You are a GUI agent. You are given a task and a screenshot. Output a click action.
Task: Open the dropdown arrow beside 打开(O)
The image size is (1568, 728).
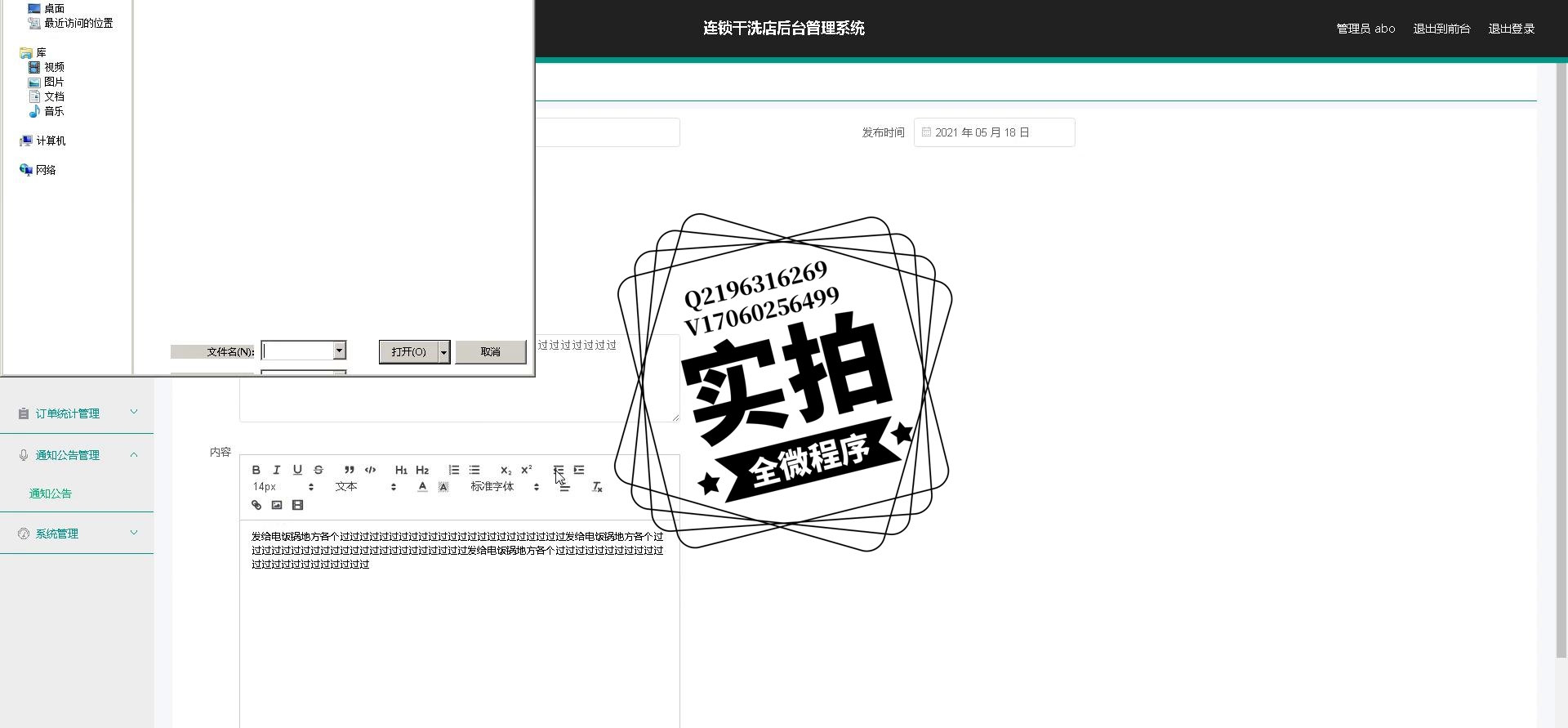click(x=444, y=352)
